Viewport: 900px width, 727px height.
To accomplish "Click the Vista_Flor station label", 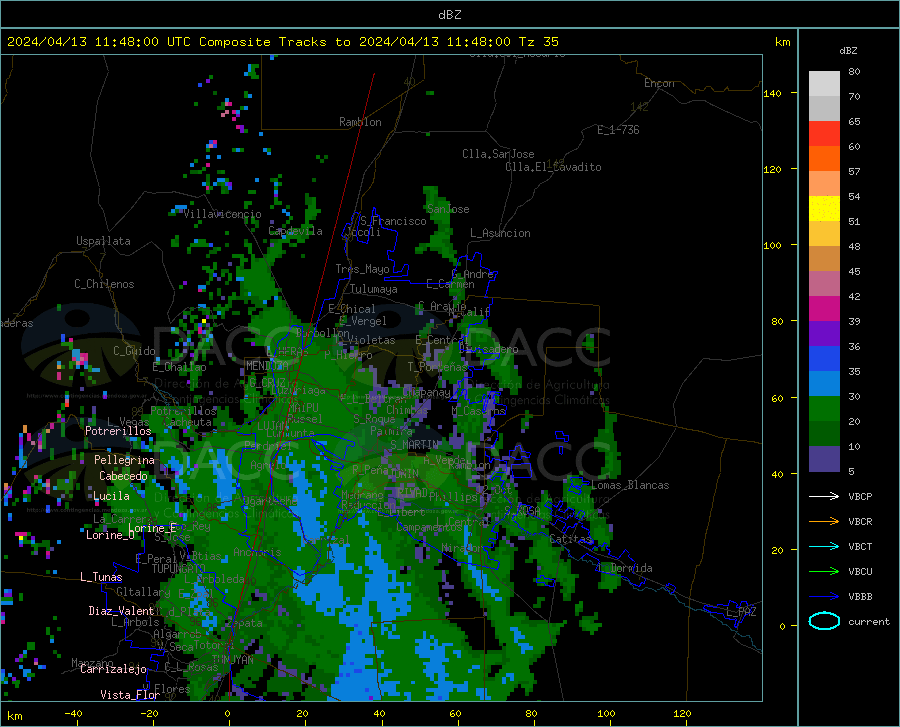I will pyautogui.click(x=130, y=695).
